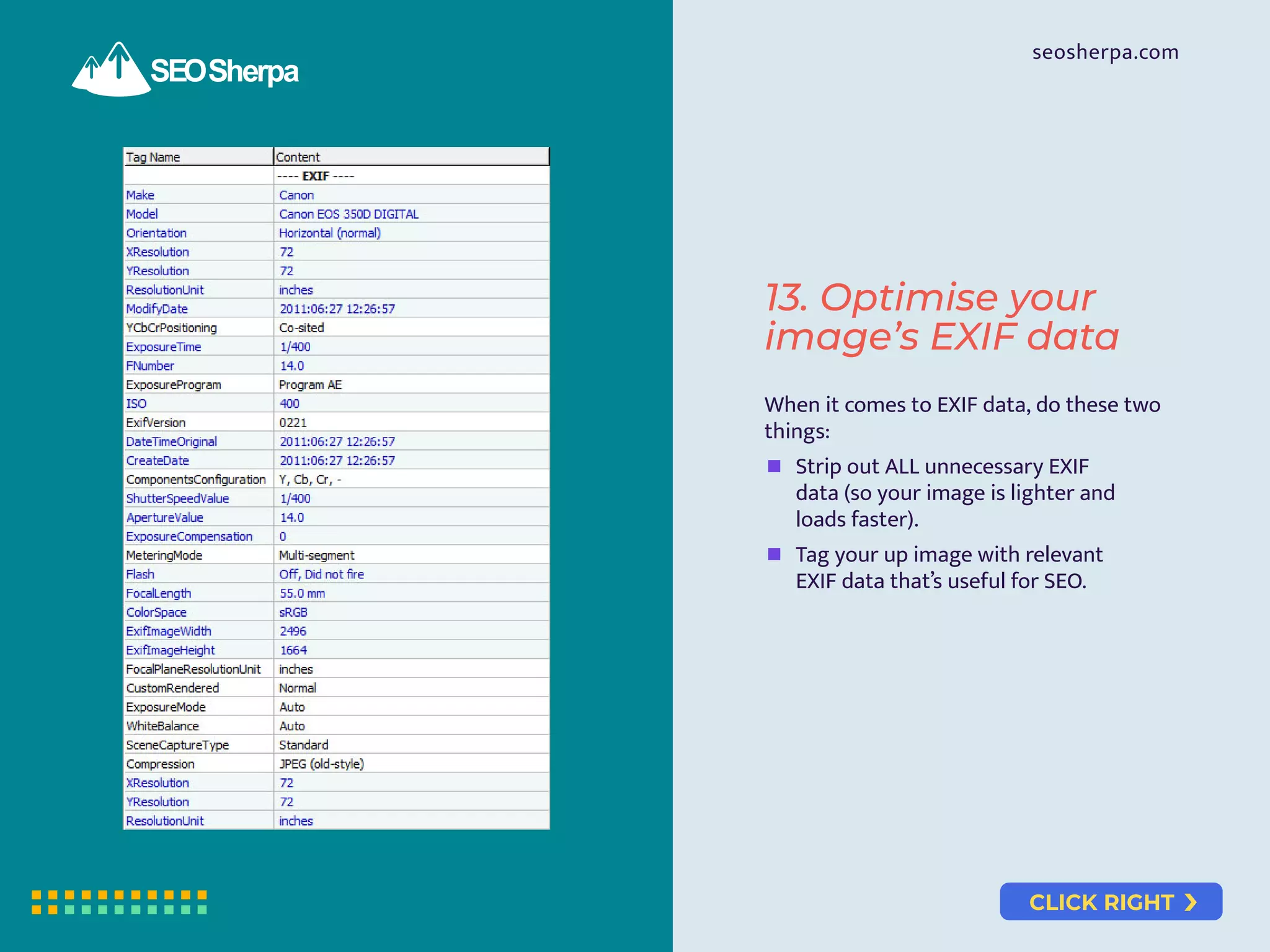1270x952 pixels.
Task: Click the 'Canon' make value
Action: coord(296,195)
